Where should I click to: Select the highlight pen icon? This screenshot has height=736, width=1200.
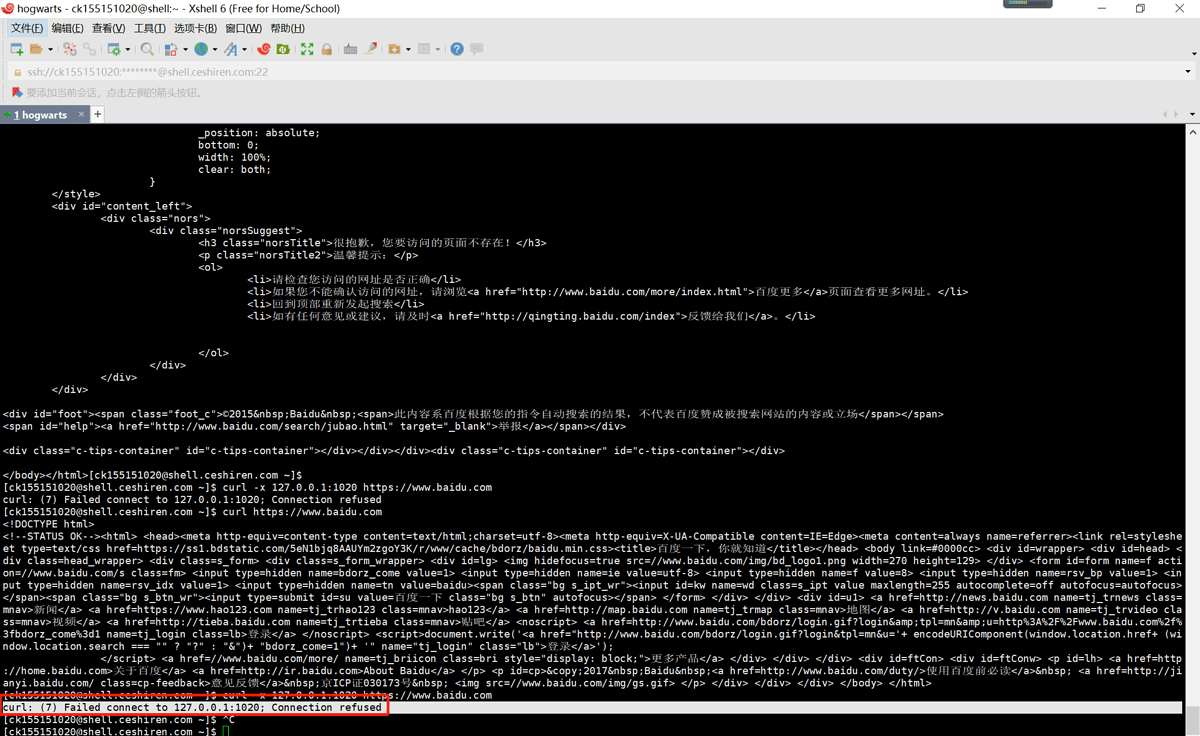371,48
